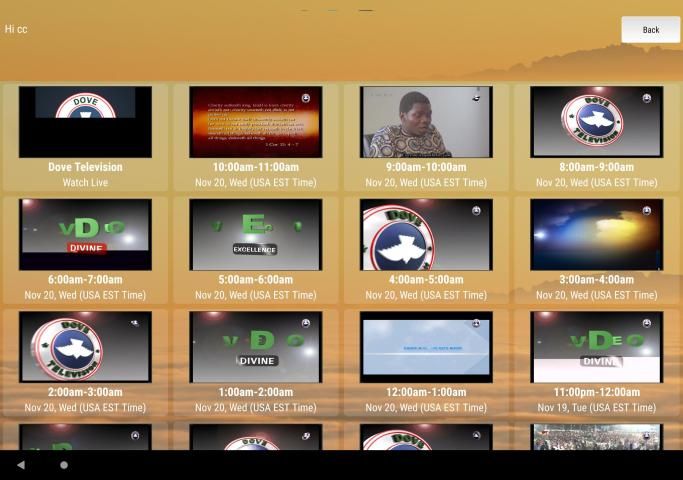
Task: Open the 8:00am-9:00am recording thumbnail
Action: [x=596, y=121]
